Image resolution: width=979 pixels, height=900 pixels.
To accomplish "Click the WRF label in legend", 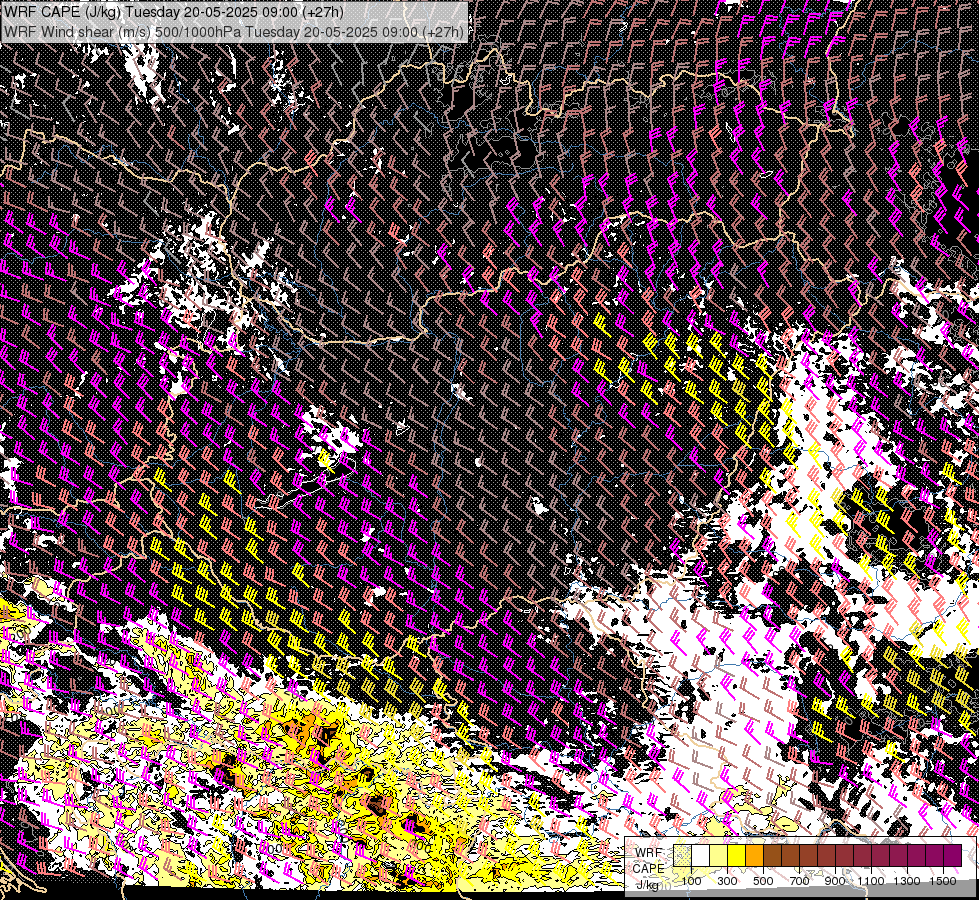I will [x=648, y=853].
